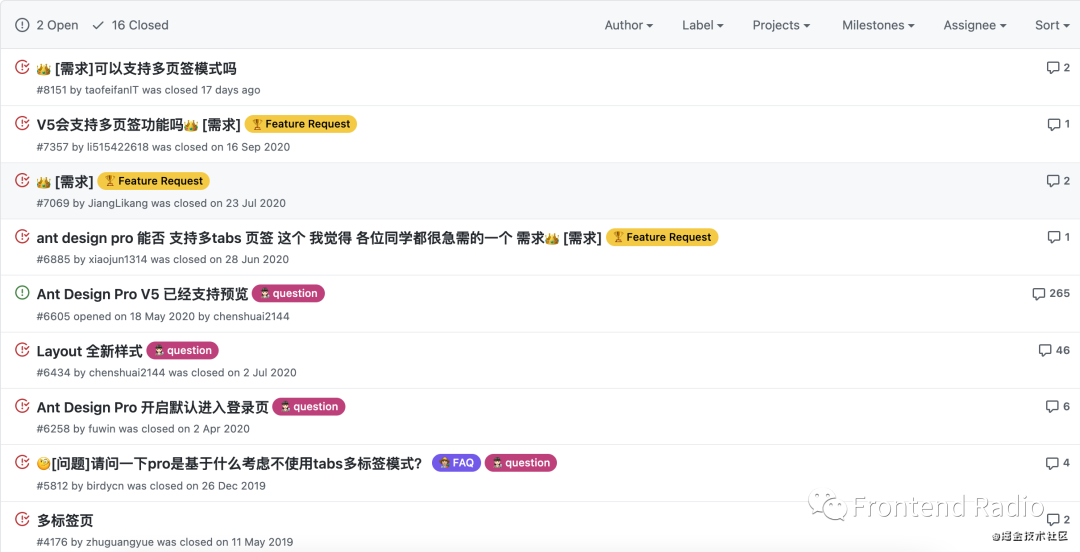Click Feature Request label on issue #7069
The image size is (1080, 552).
click(x=154, y=181)
